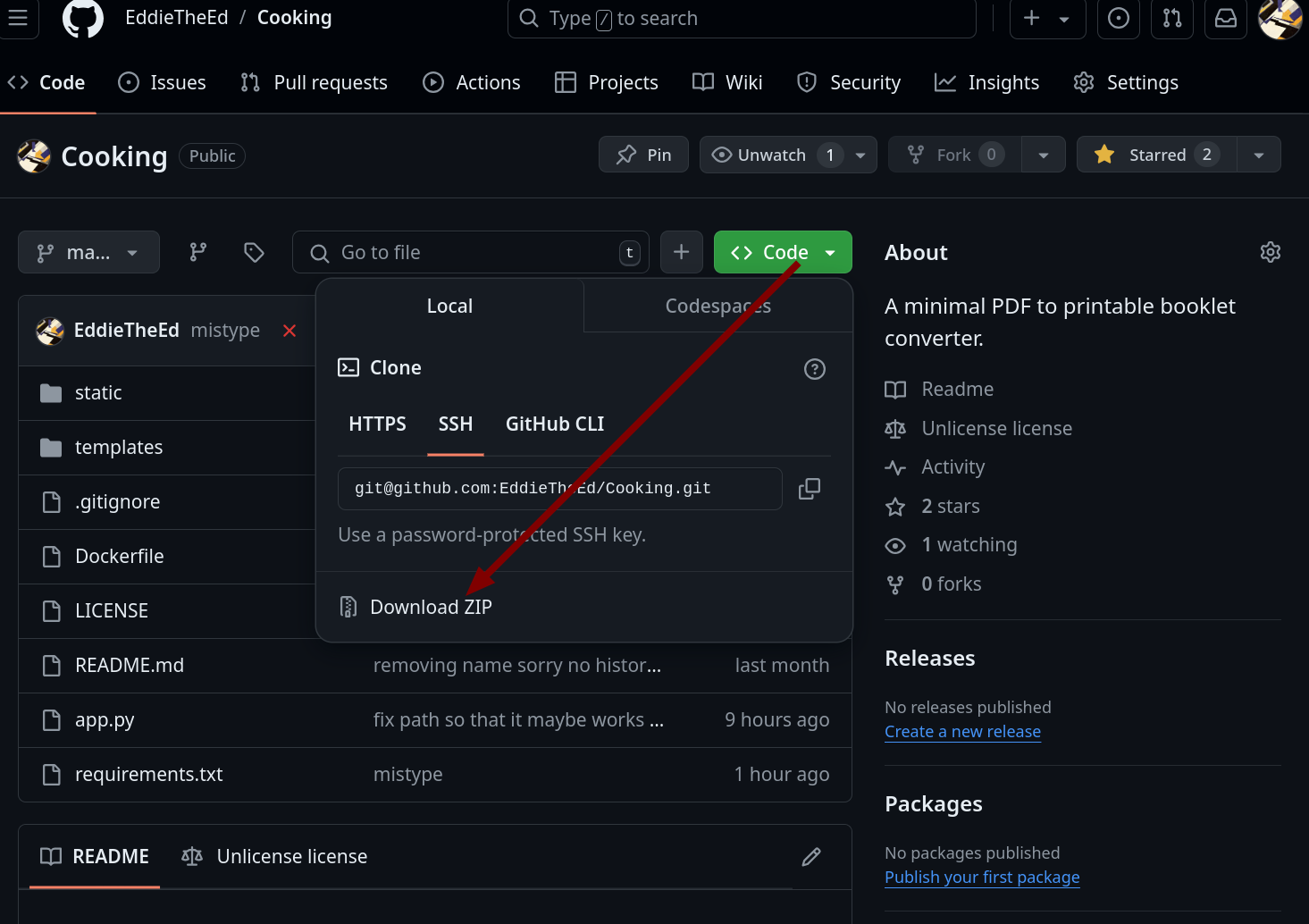Switch to the Unlicense license tab
This screenshot has height=924, width=1309.
coord(274,856)
